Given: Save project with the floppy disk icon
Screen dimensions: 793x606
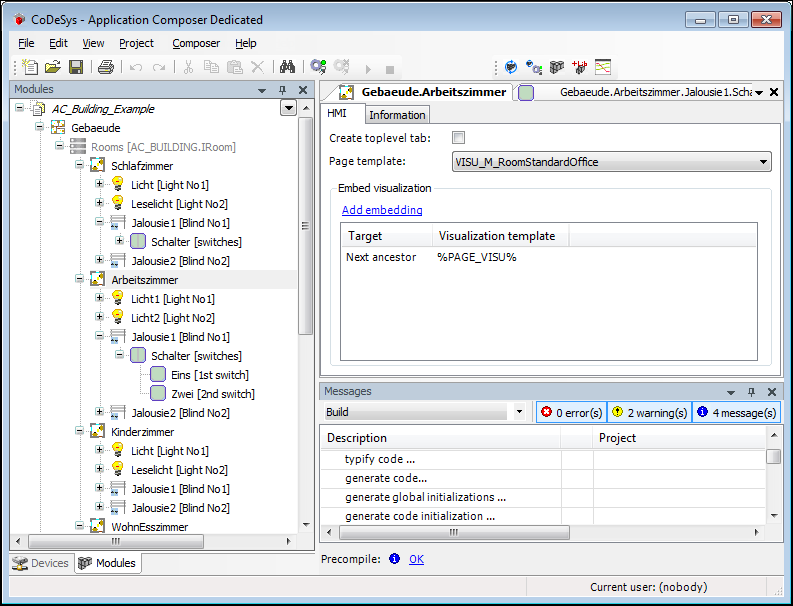Looking at the screenshot, I should tap(75, 67).
